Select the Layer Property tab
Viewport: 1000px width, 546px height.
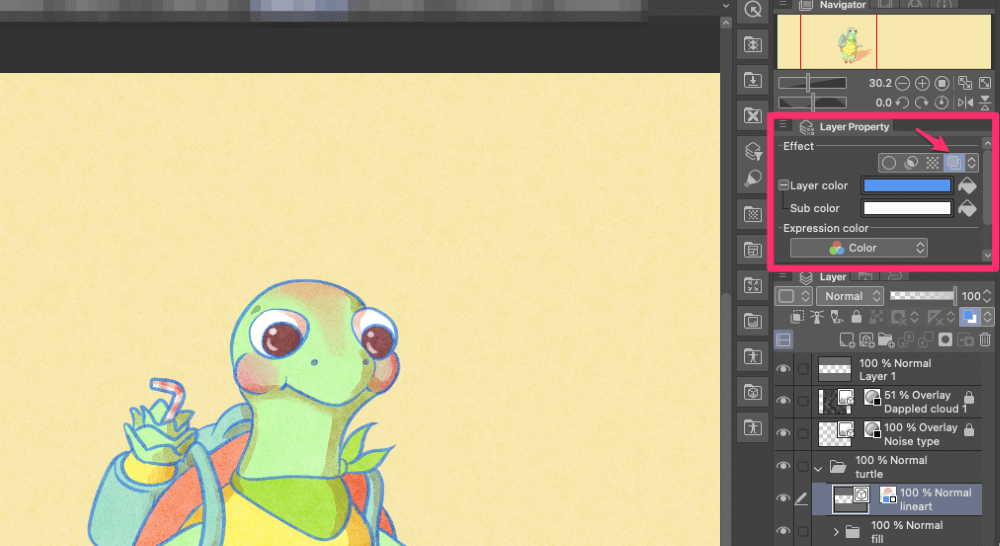(x=844, y=127)
